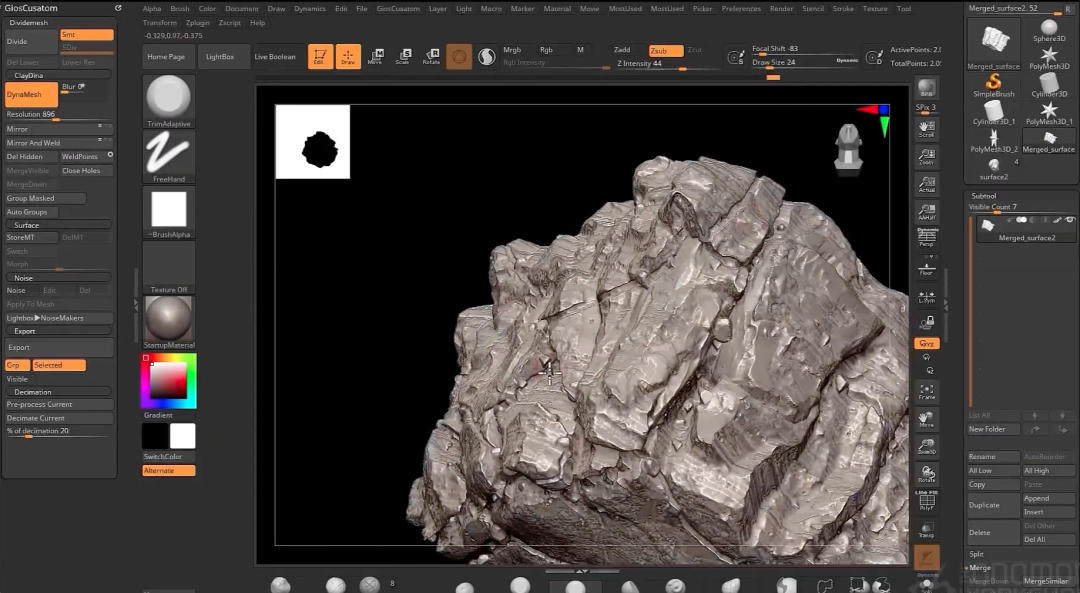Expand the Decimation section
Viewport: 1080px width, 593px height.
pyautogui.click(x=33, y=392)
